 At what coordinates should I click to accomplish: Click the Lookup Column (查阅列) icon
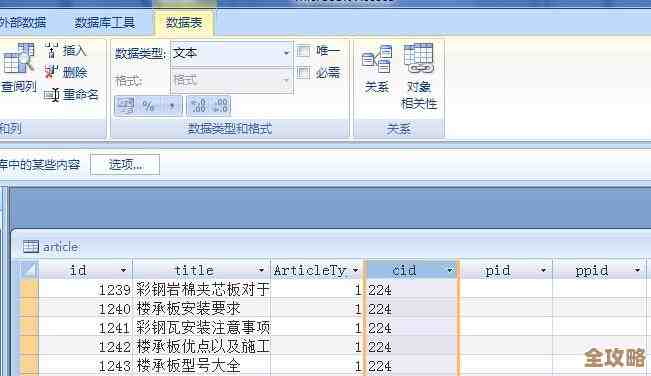coord(18,59)
